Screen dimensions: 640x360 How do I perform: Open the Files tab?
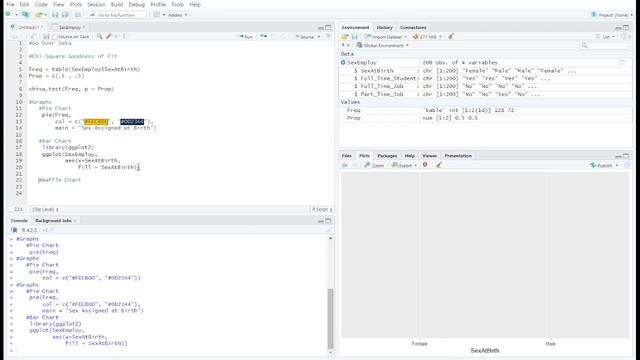click(x=347, y=156)
